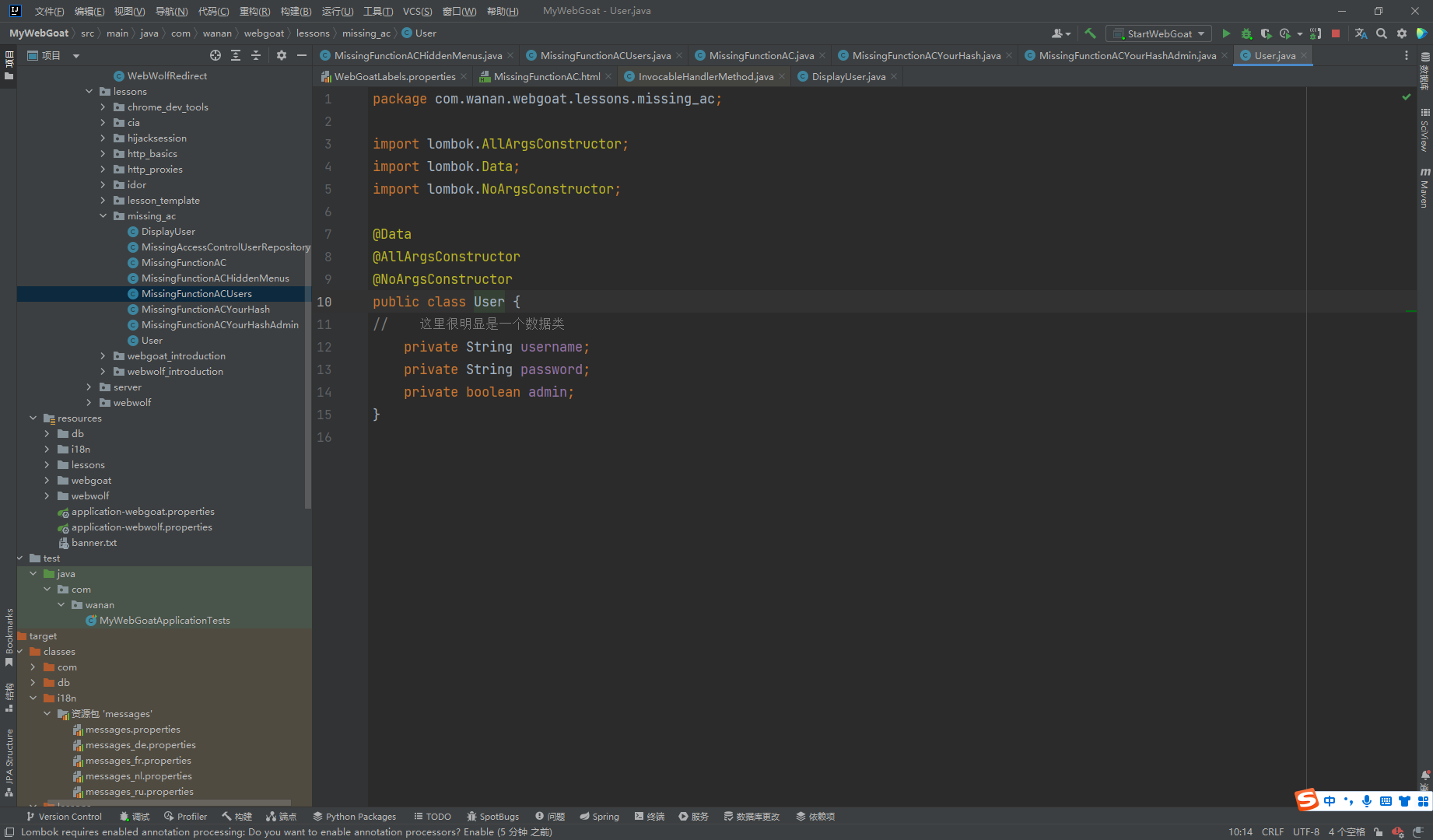This screenshot has height=840, width=1433.
Task: Open Spring tool window
Action: 599,816
